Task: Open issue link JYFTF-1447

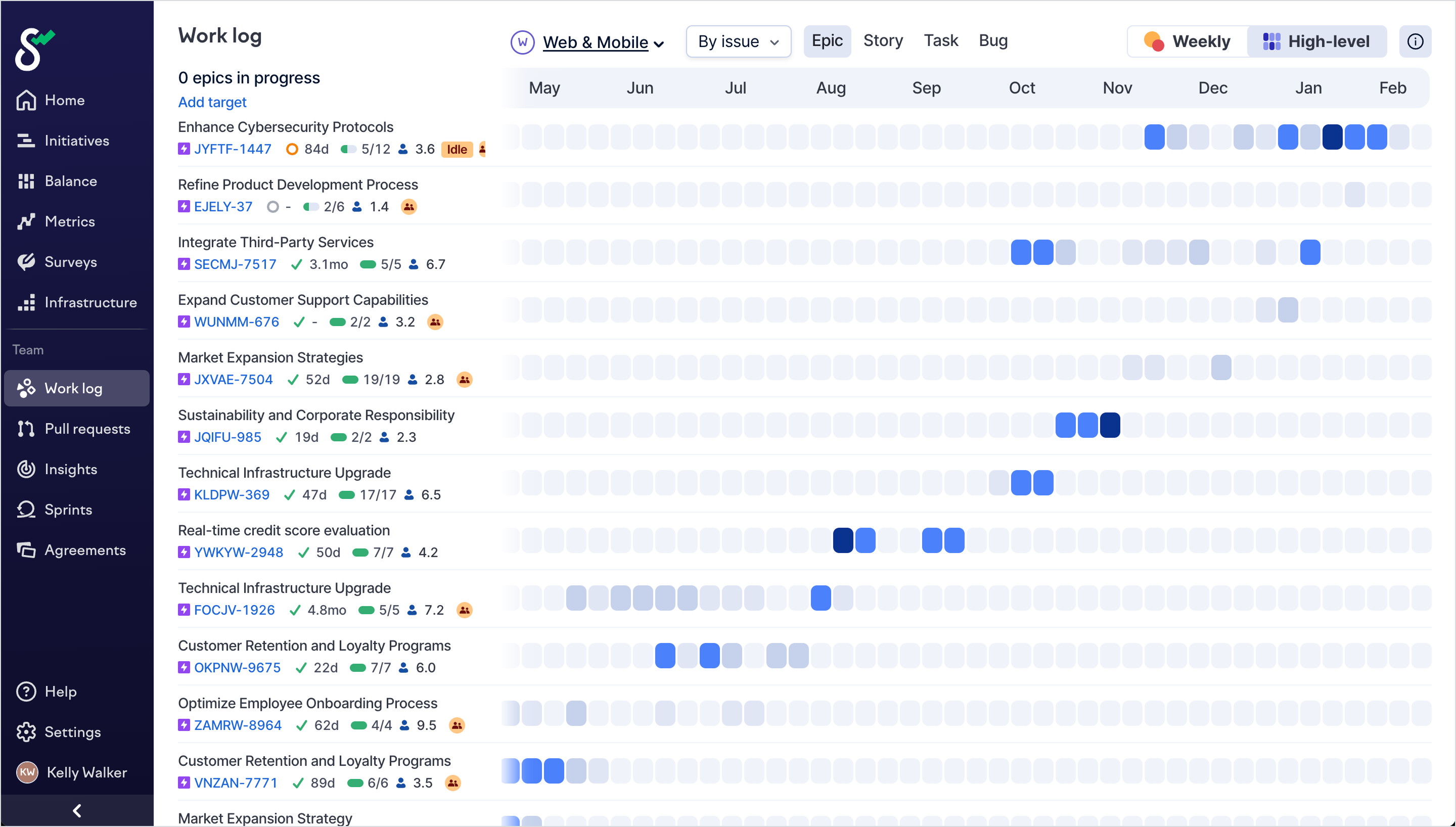Action: (x=232, y=149)
